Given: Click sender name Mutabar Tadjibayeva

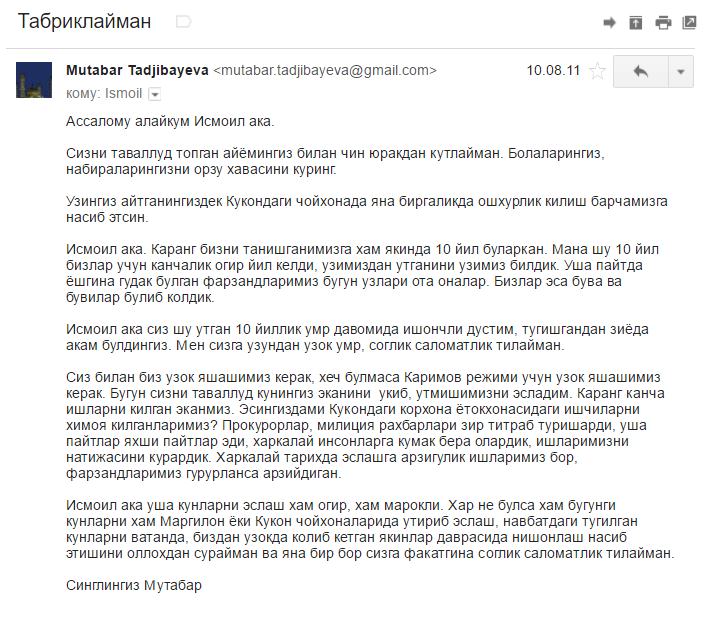Looking at the screenshot, I should (x=137, y=70).
